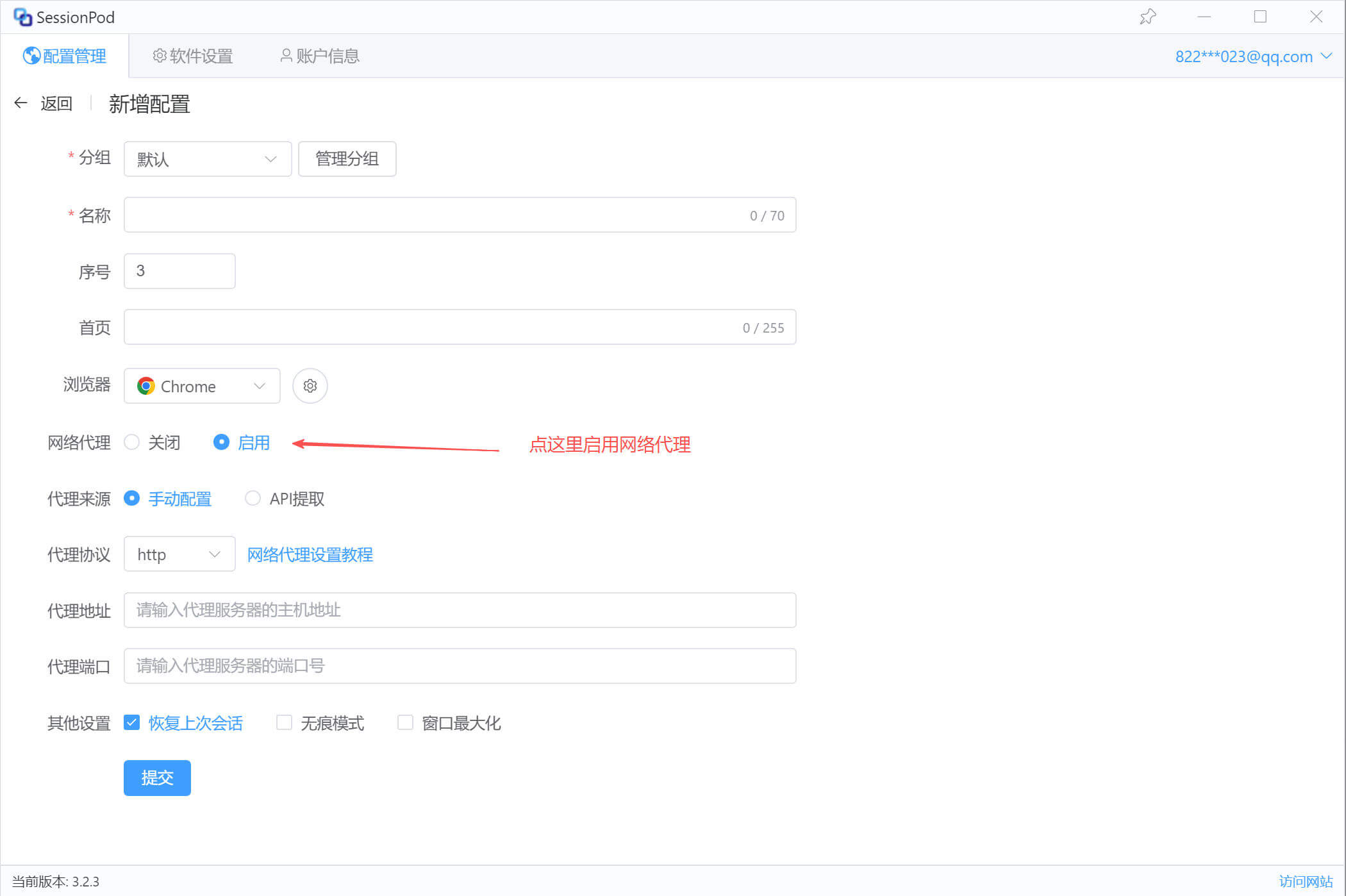Switch to the 账户信息 tab
This screenshot has width=1346, height=896.
[320, 56]
